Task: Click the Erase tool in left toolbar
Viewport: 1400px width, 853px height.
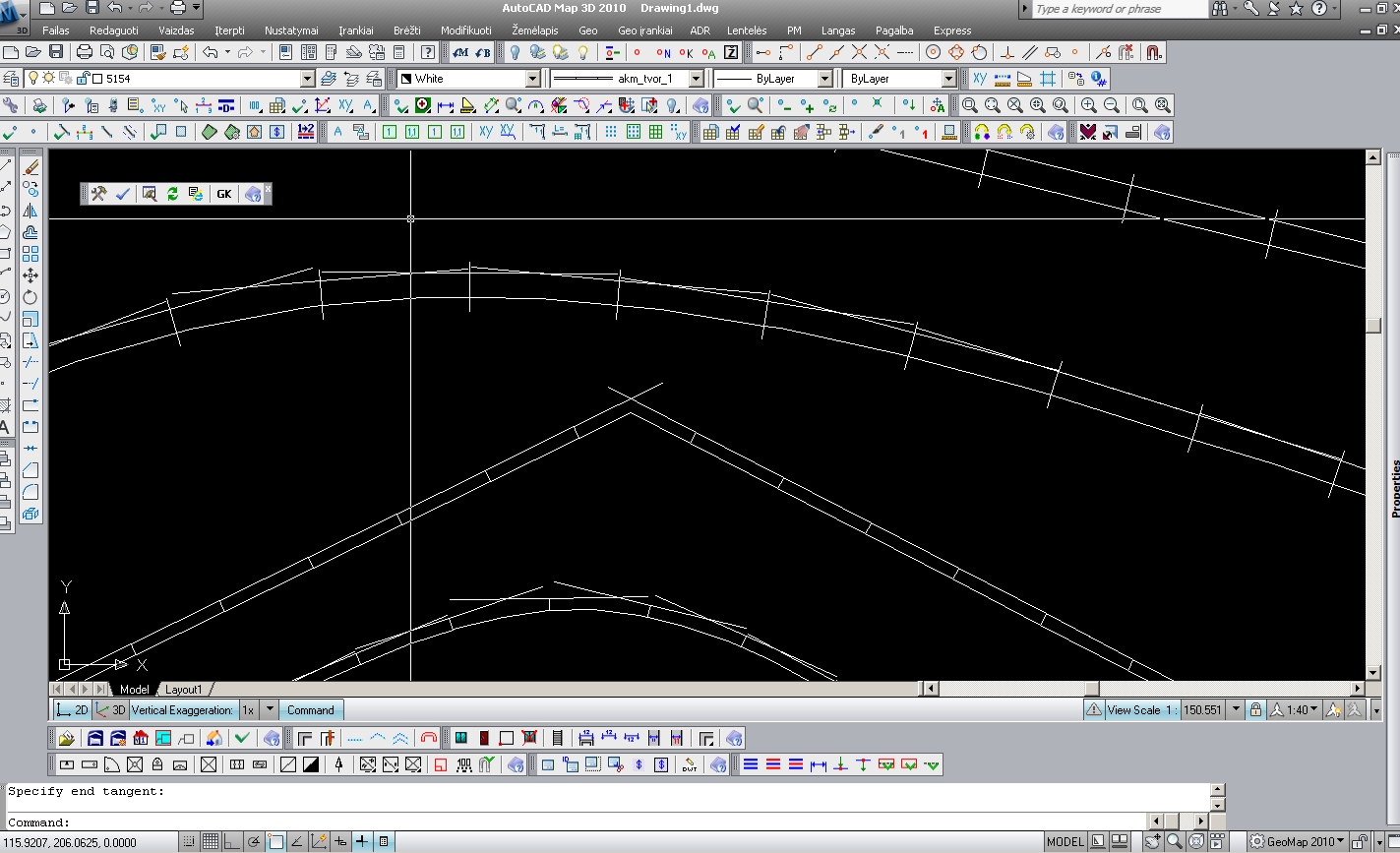Action: pyautogui.click(x=30, y=167)
